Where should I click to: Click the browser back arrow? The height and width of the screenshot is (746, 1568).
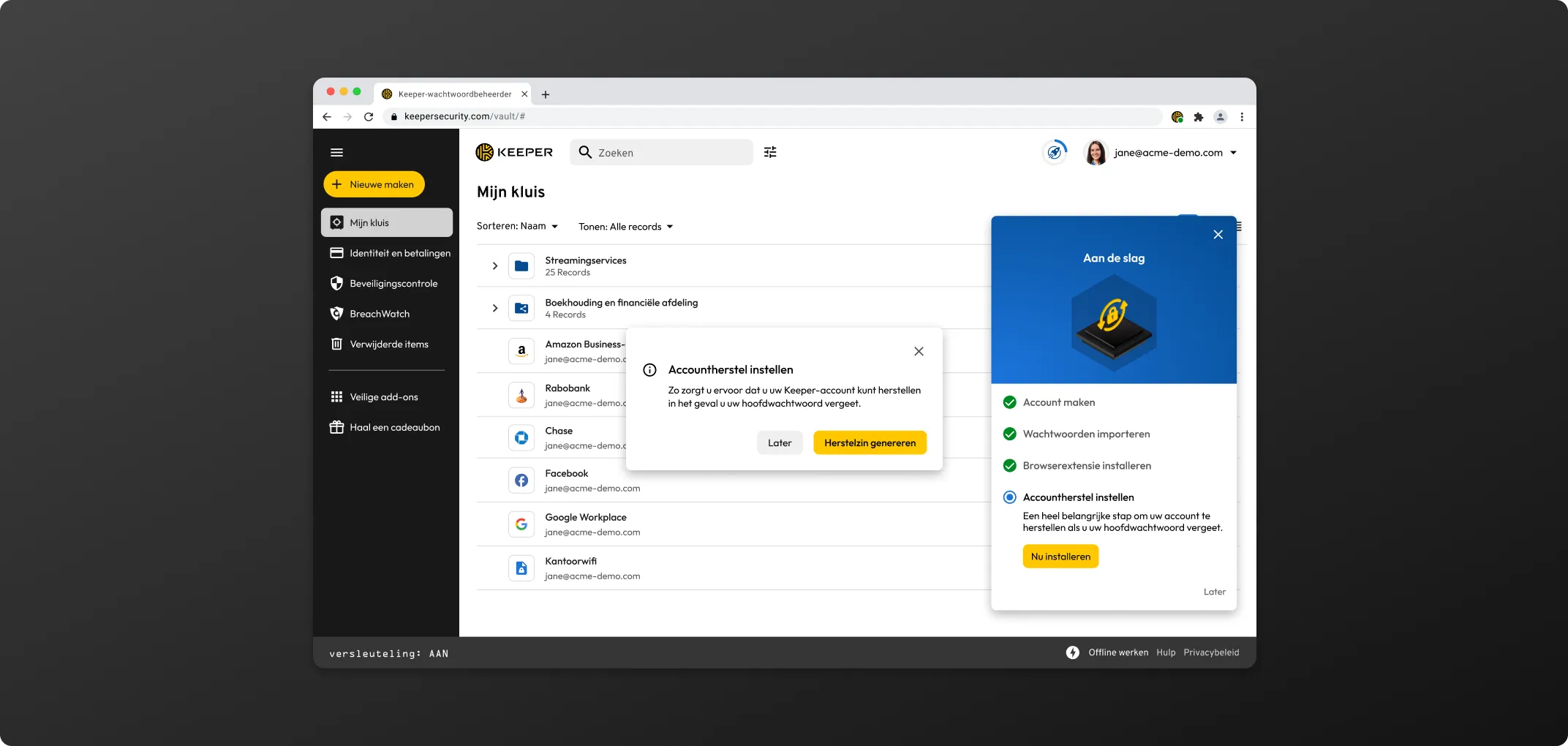tap(327, 116)
